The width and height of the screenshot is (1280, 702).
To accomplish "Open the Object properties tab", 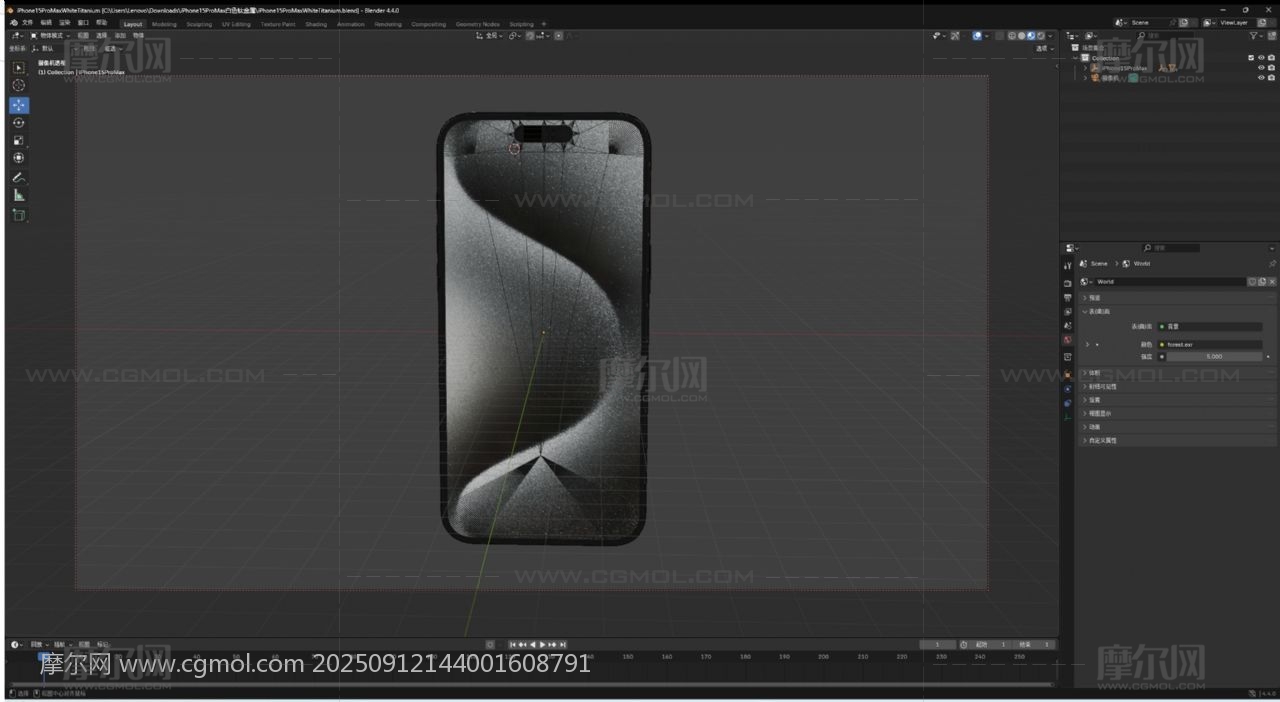I will (x=1068, y=374).
